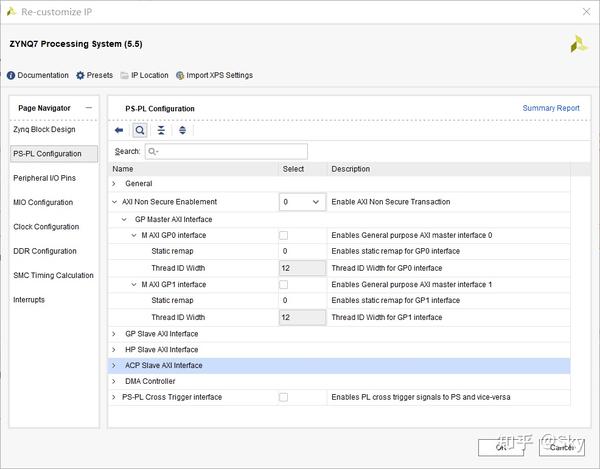Image resolution: width=600 pixels, height=469 pixels.
Task: Open the DDR Configuration page
Action: pyautogui.click(x=45, y=251)
